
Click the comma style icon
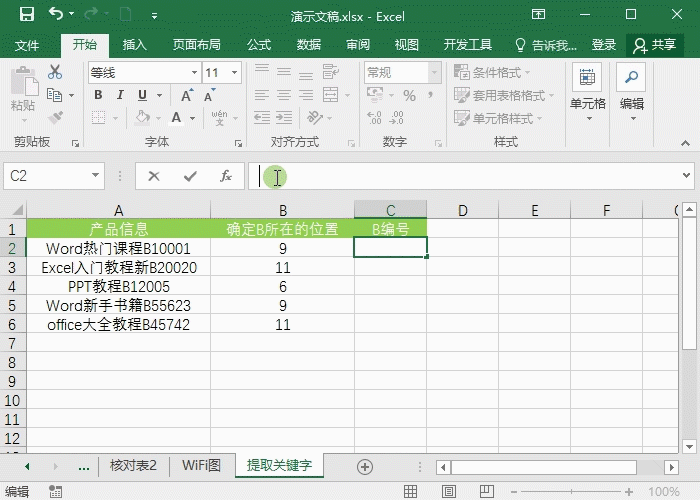click(x=430, y=95)
